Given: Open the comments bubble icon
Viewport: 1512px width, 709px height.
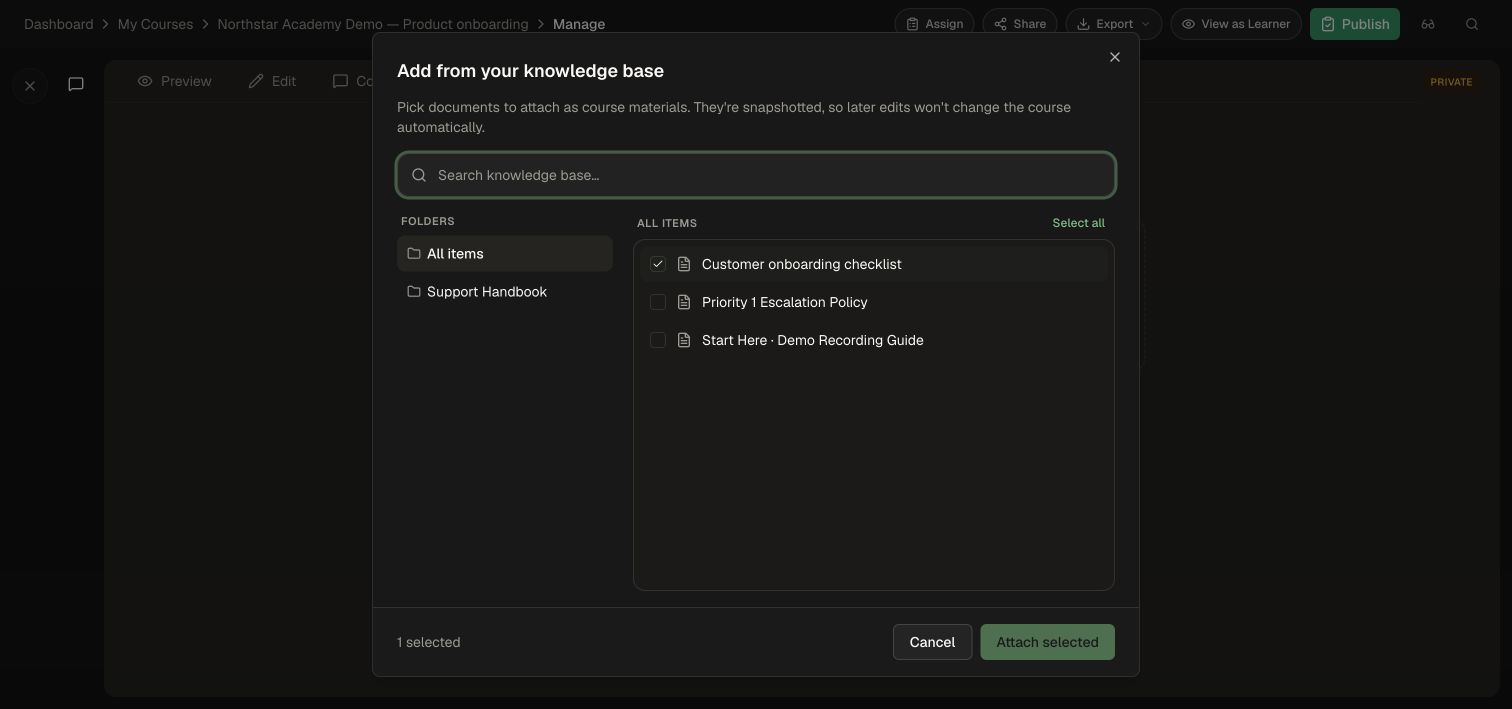Looking at the screenshot, I should click(x=76, y=84).
